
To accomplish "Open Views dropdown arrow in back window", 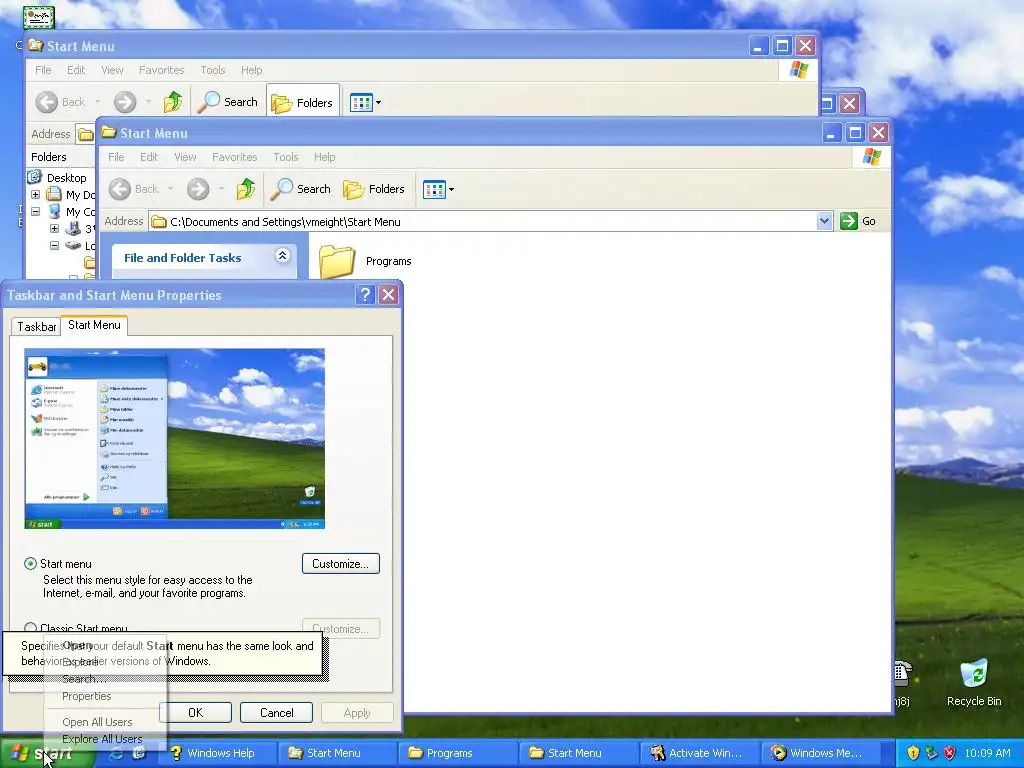I will [378, 103].
